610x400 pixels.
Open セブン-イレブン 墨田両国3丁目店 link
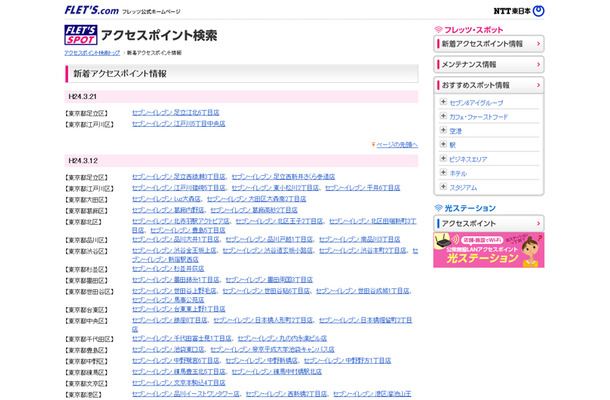pos(269,280)
